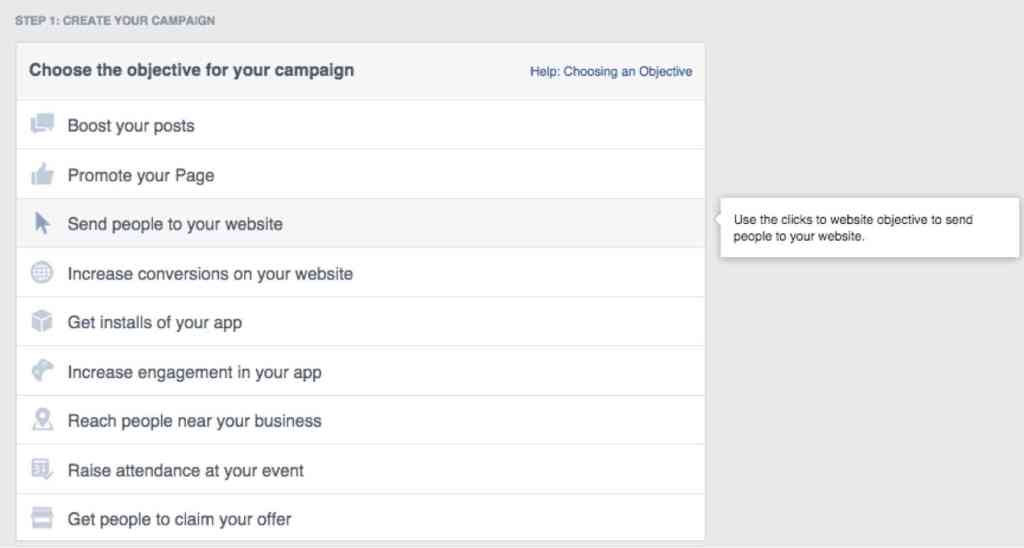Choose the Promote your Page objective

coord(141,176)
